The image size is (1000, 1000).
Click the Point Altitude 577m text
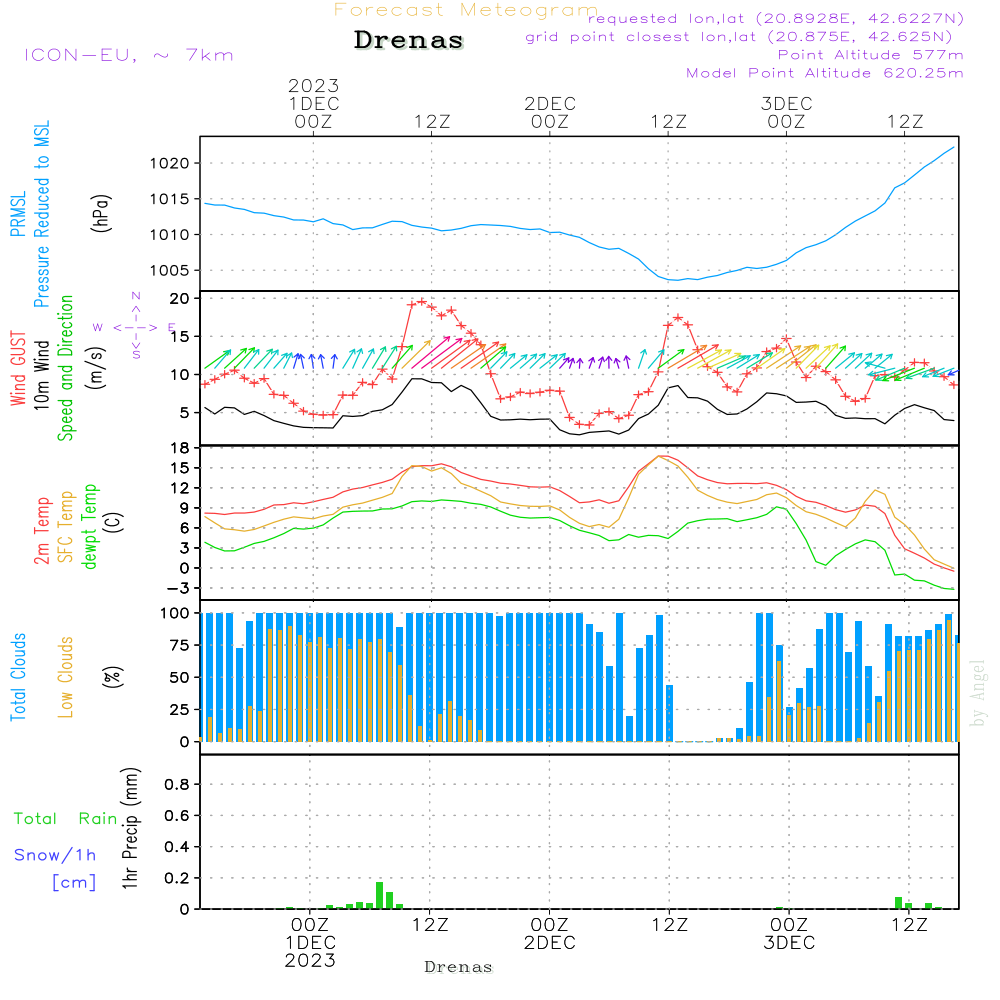click(x=870, y=55)
